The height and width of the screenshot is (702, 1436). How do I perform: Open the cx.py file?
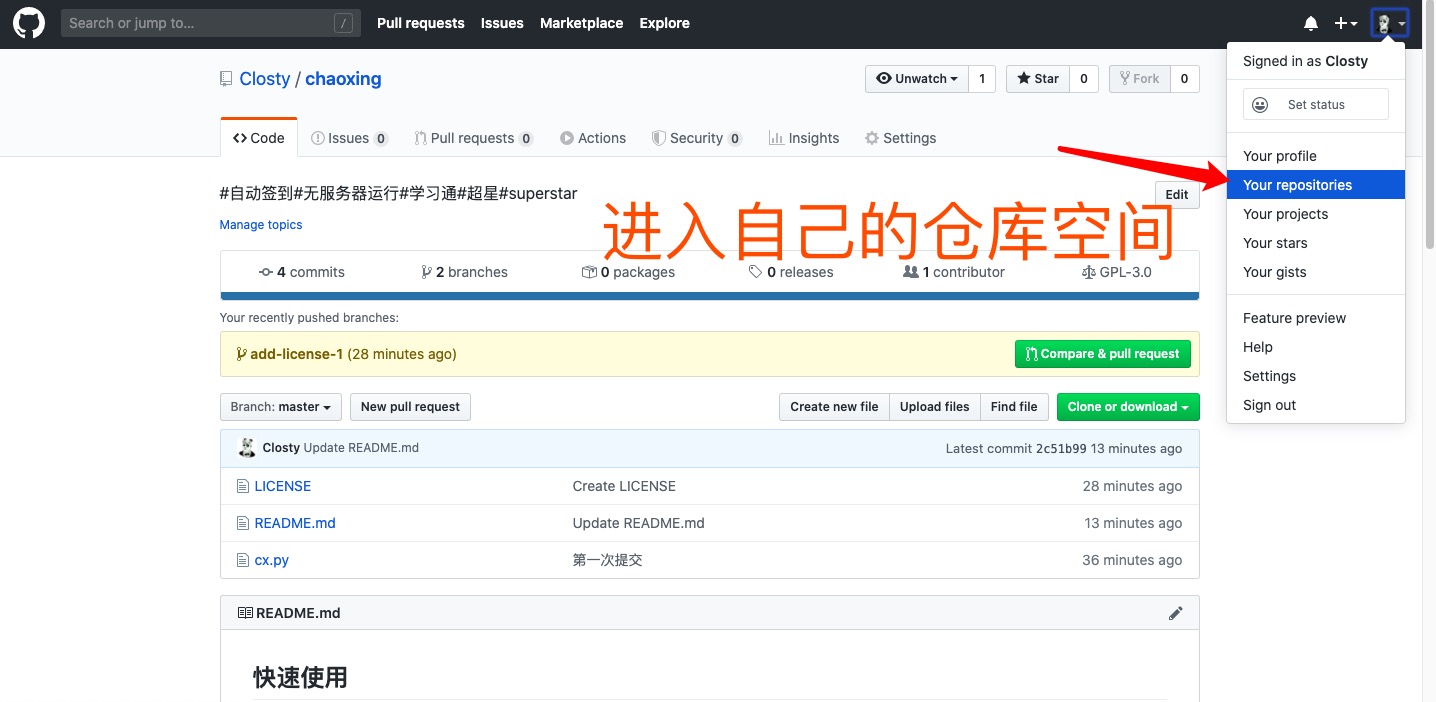(272, 560)
